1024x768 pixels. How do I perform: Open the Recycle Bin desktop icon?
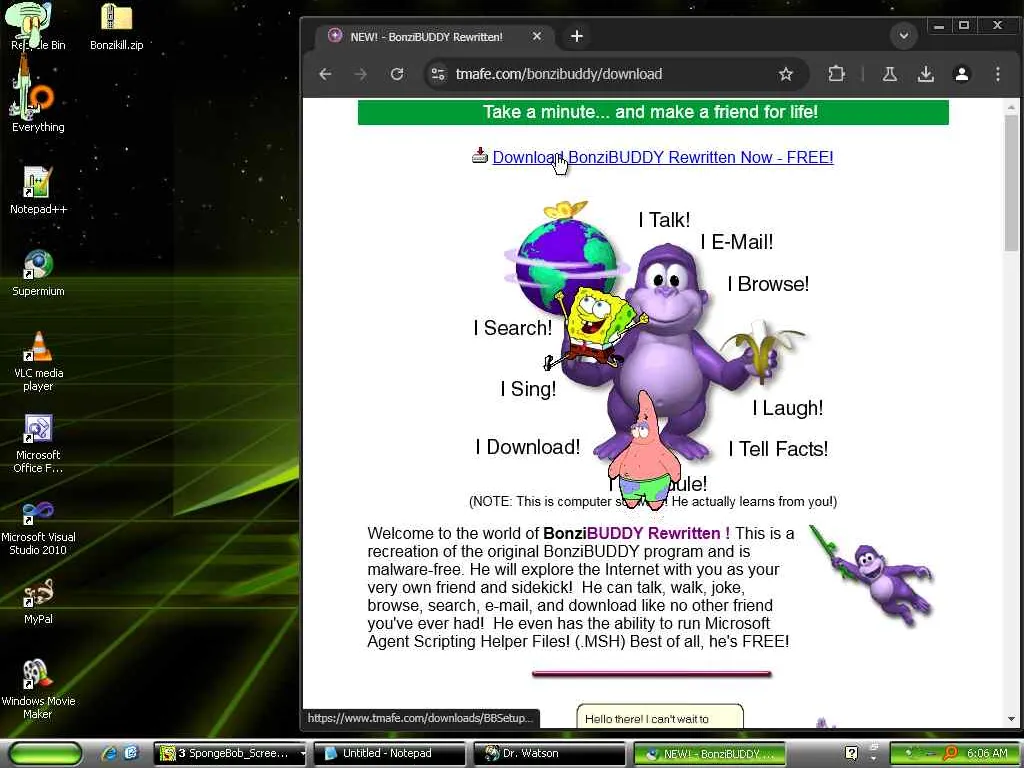(37, 26)
